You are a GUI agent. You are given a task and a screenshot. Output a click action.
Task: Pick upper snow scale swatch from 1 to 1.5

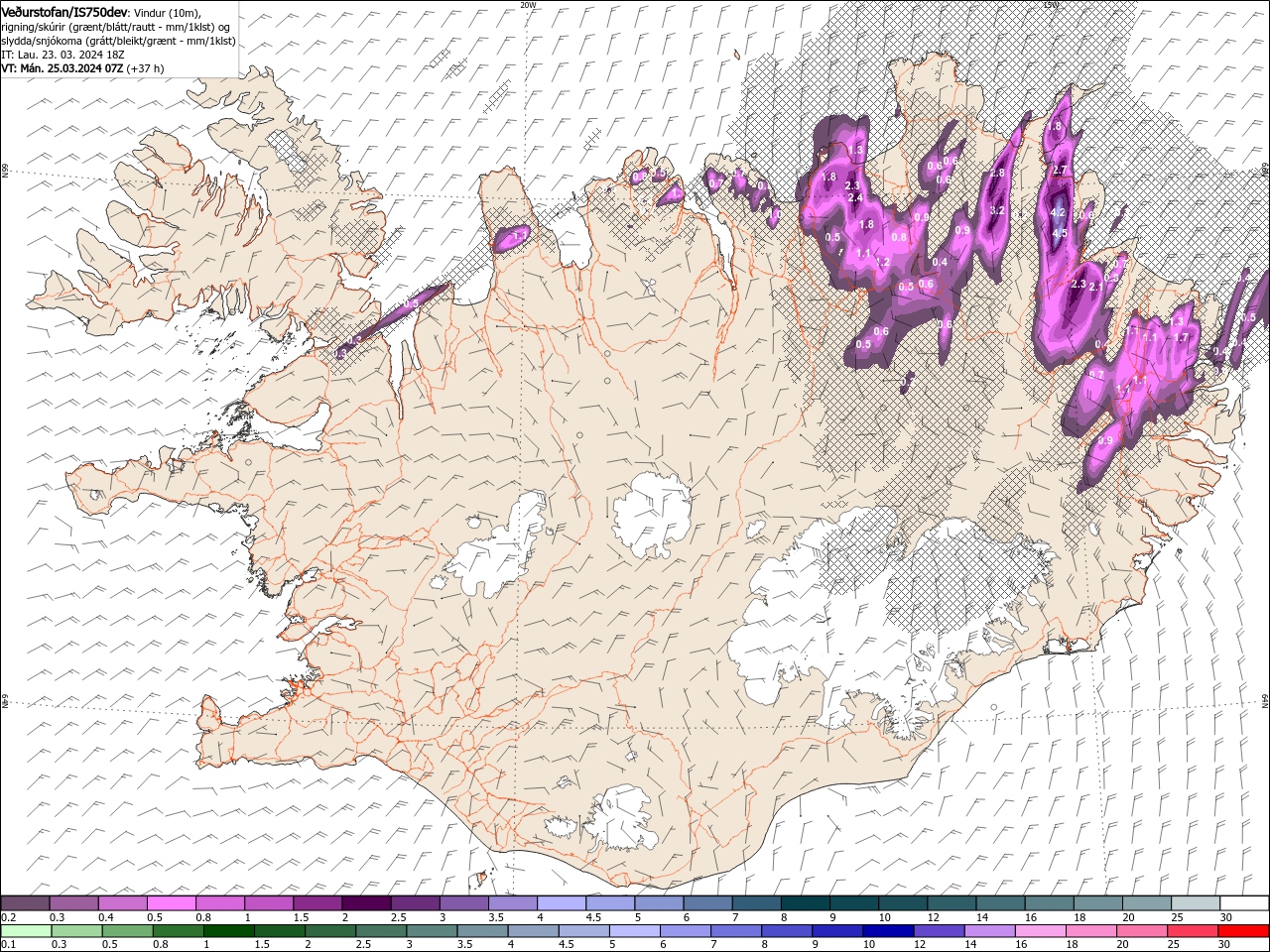(268, 903)
